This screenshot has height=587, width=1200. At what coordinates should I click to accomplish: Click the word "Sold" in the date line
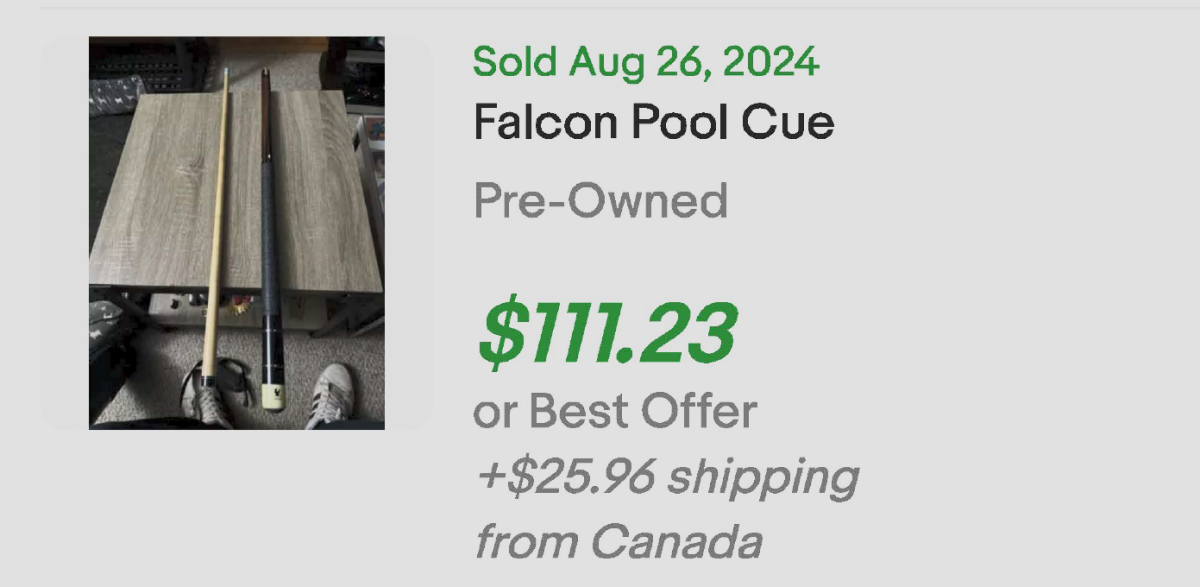515,62
